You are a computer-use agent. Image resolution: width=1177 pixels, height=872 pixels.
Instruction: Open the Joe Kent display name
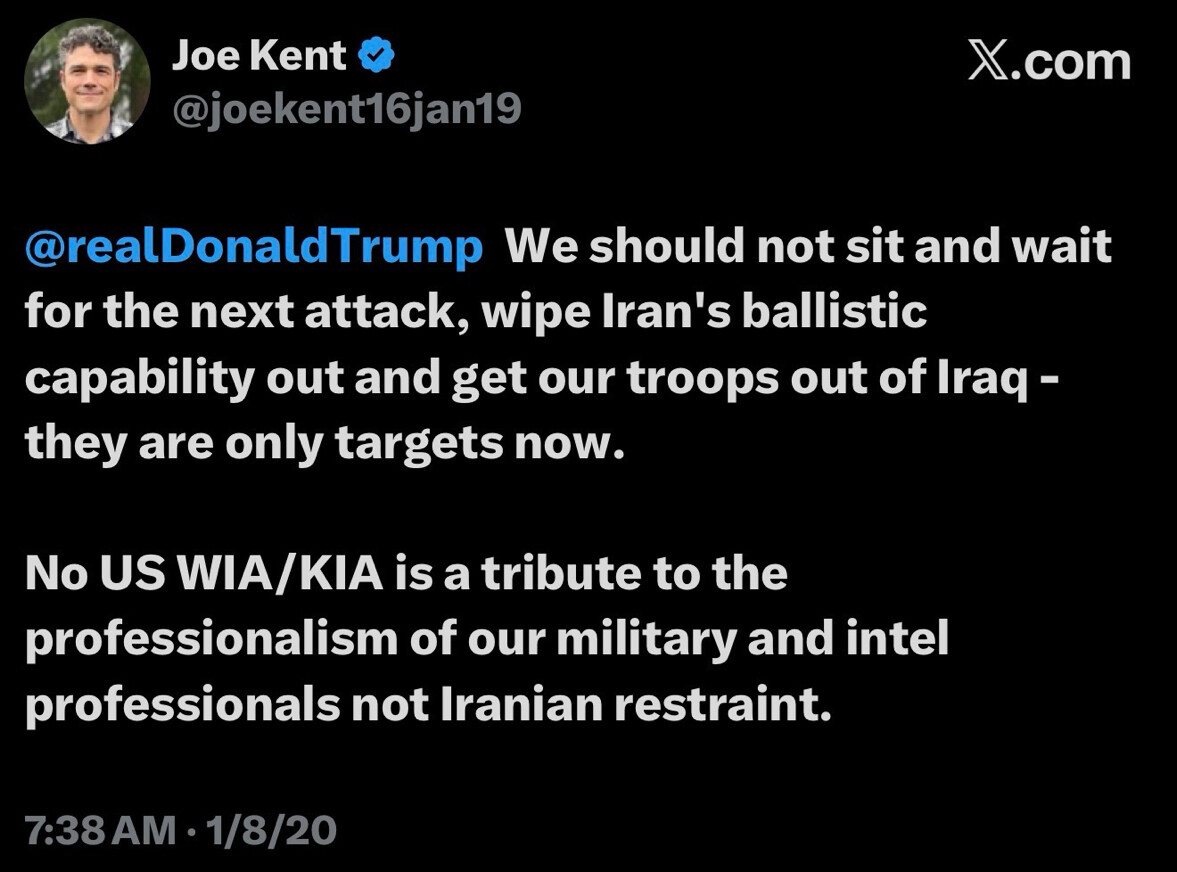coord(259,57)
